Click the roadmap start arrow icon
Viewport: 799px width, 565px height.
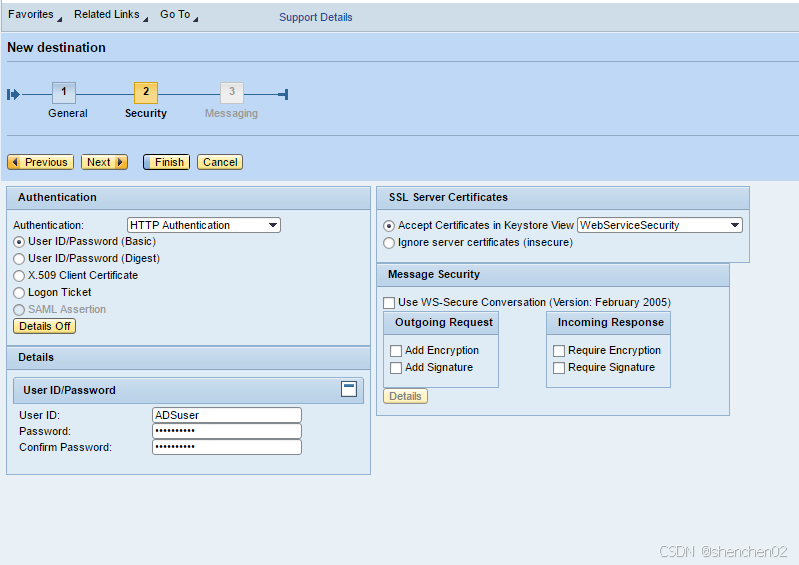click(13, 94)
